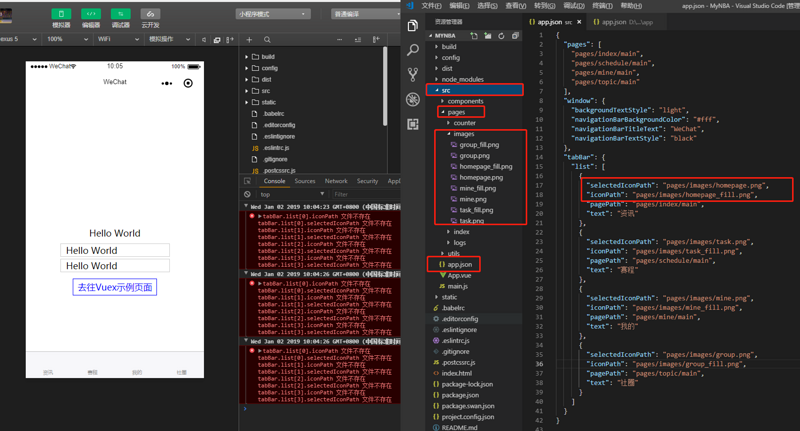This screenshot has height=431, width=800.
Task: Select task.png in VS Code explorer
Action: 471,221
